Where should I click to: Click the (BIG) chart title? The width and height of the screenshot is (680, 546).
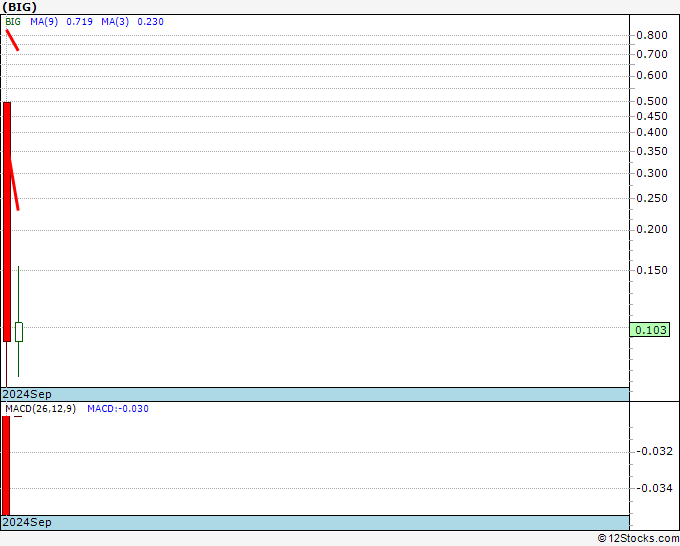point(20,7)
